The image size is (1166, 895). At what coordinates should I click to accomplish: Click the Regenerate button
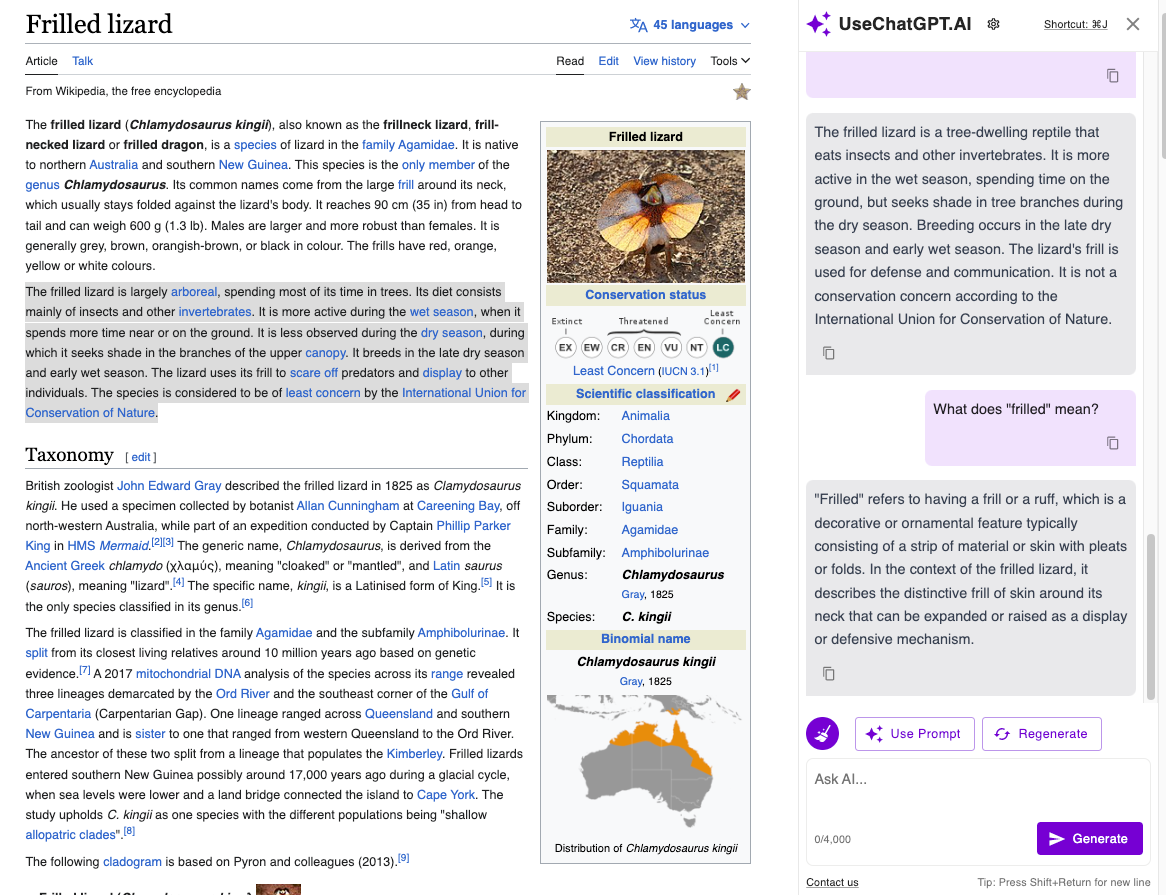tap(1041, 733)
